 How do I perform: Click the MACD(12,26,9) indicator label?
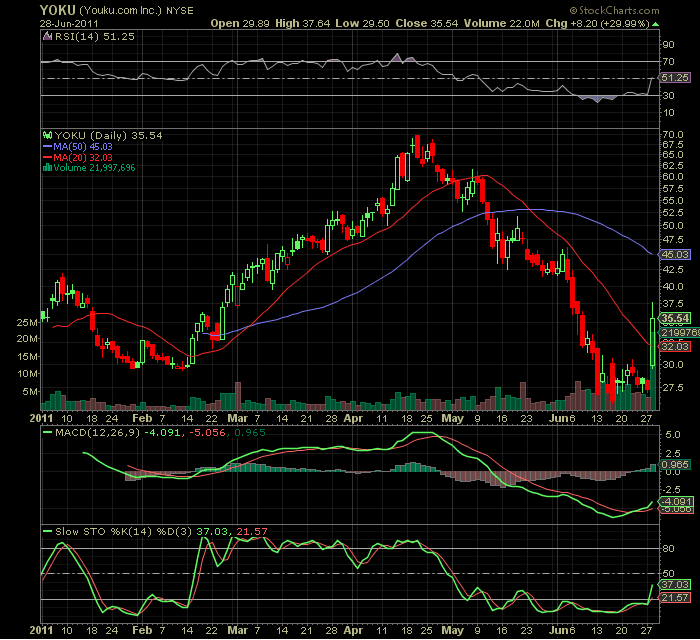[97, 432]
